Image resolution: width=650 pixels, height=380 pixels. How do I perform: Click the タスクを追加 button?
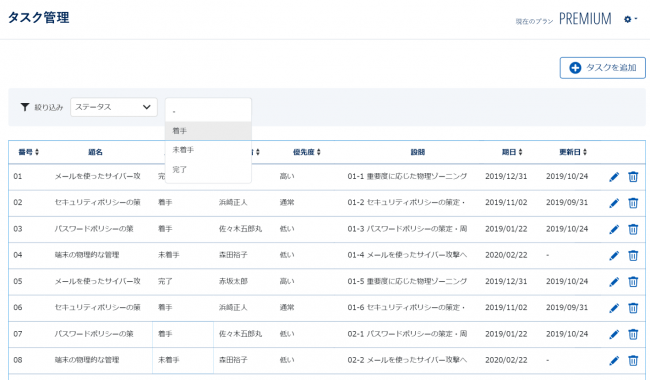tap(602, 68)
